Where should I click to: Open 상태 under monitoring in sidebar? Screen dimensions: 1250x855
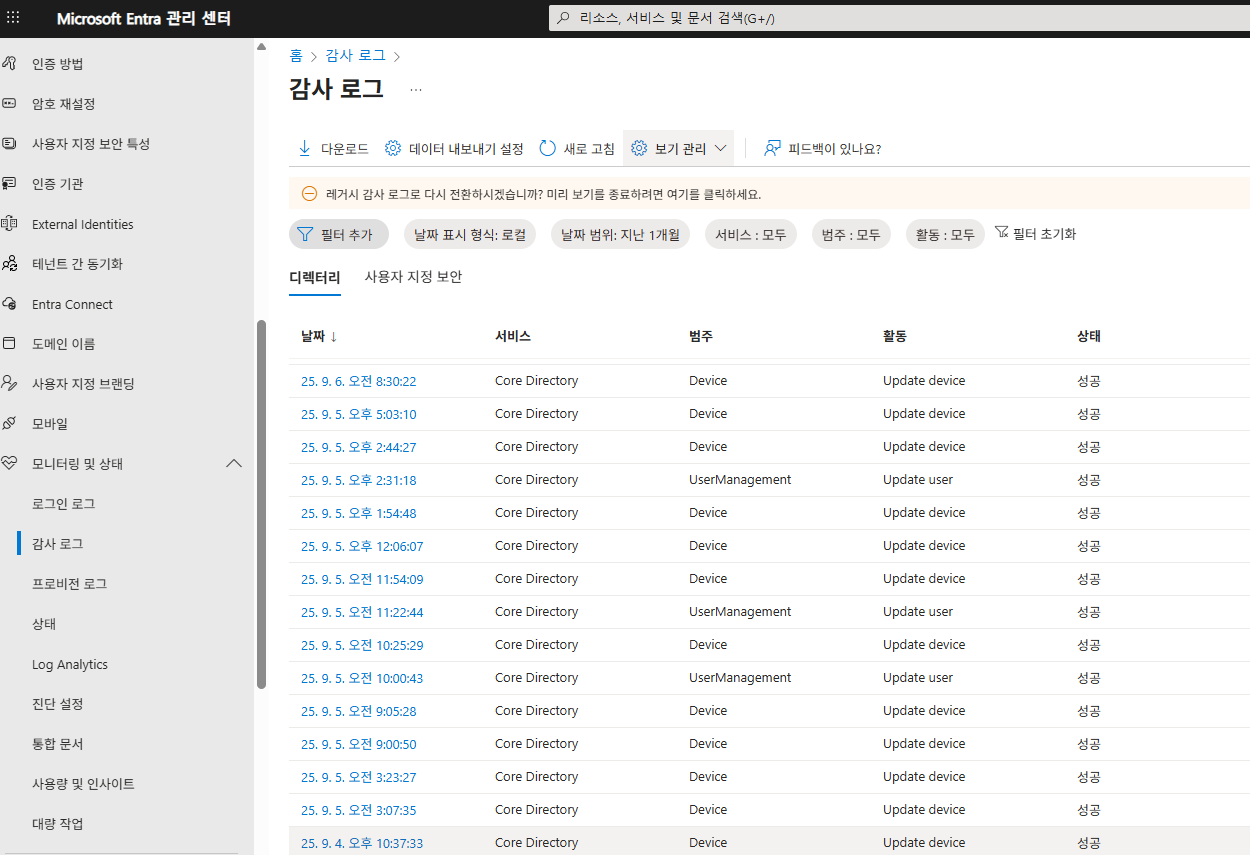[x=44, y=624]
